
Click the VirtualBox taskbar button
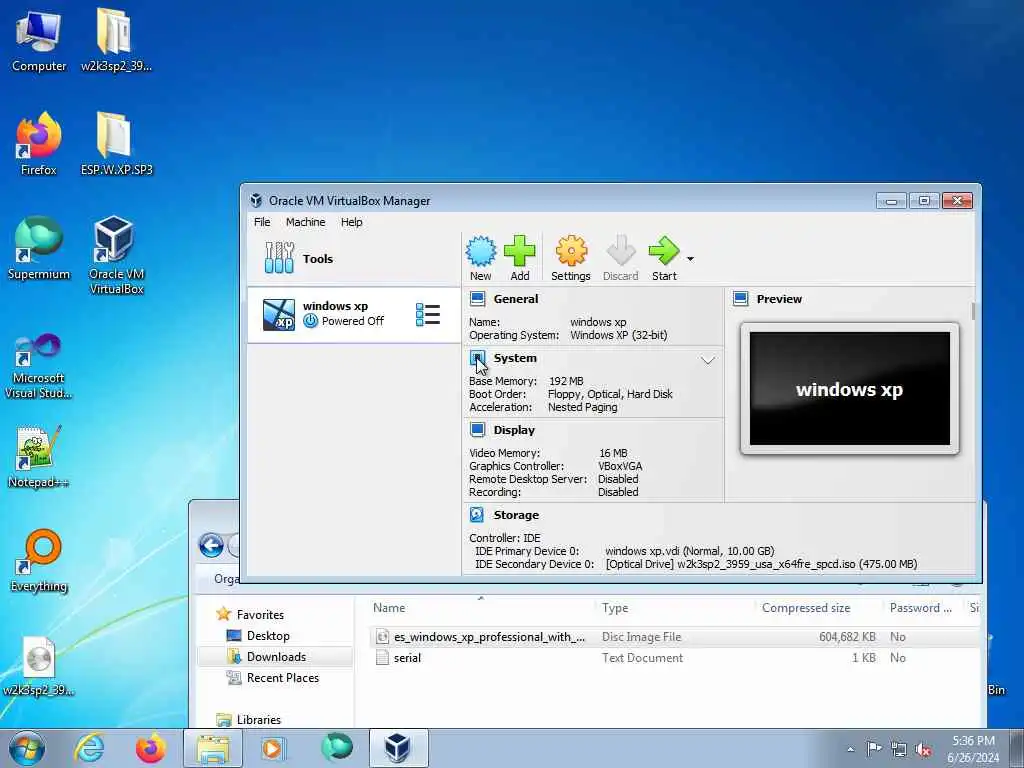398,748
